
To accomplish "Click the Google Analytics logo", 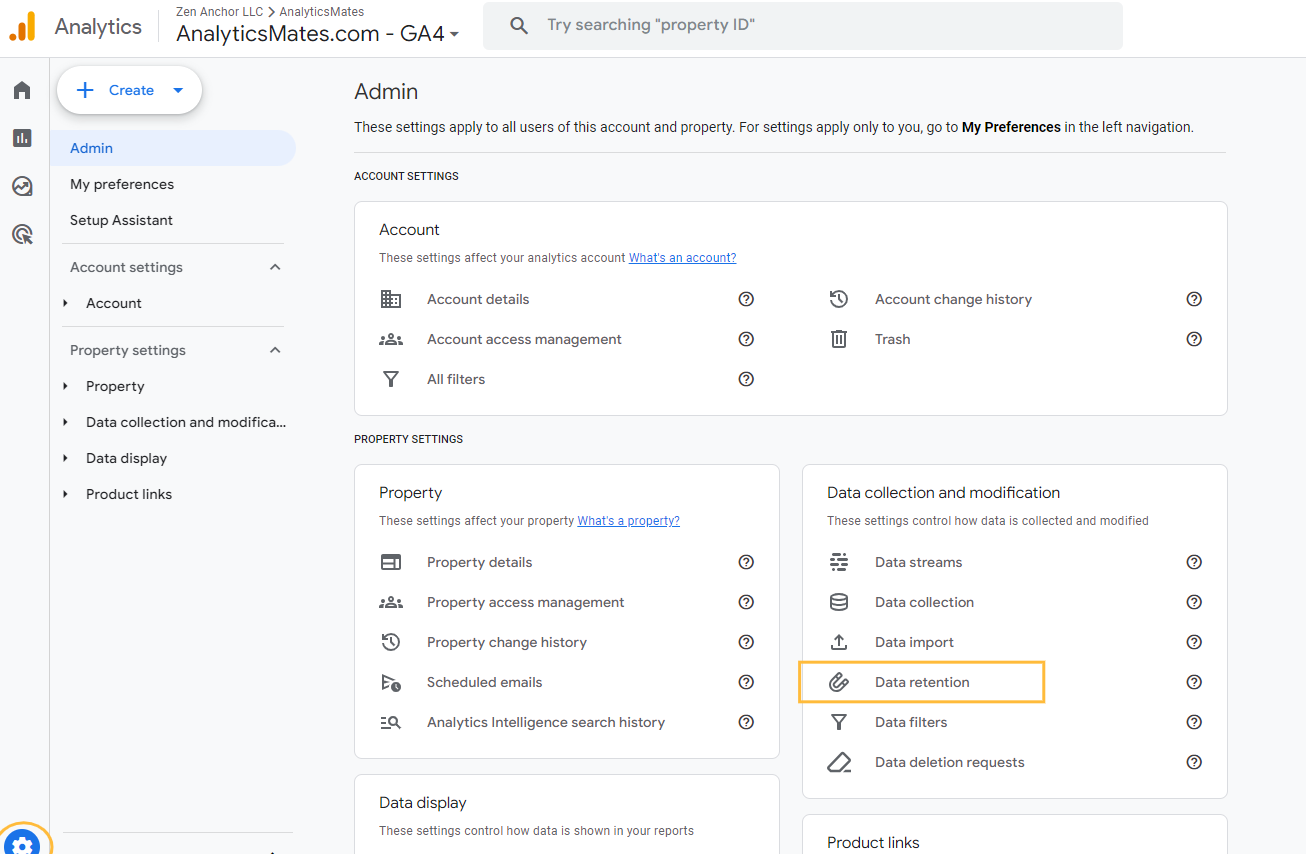I will click(22, 27).
